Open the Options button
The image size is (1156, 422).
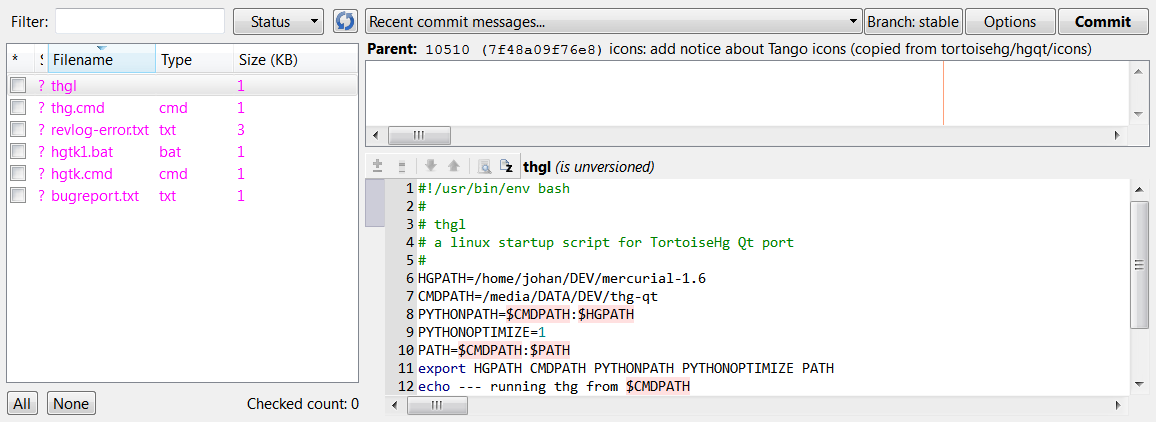tap(1009, 21)
